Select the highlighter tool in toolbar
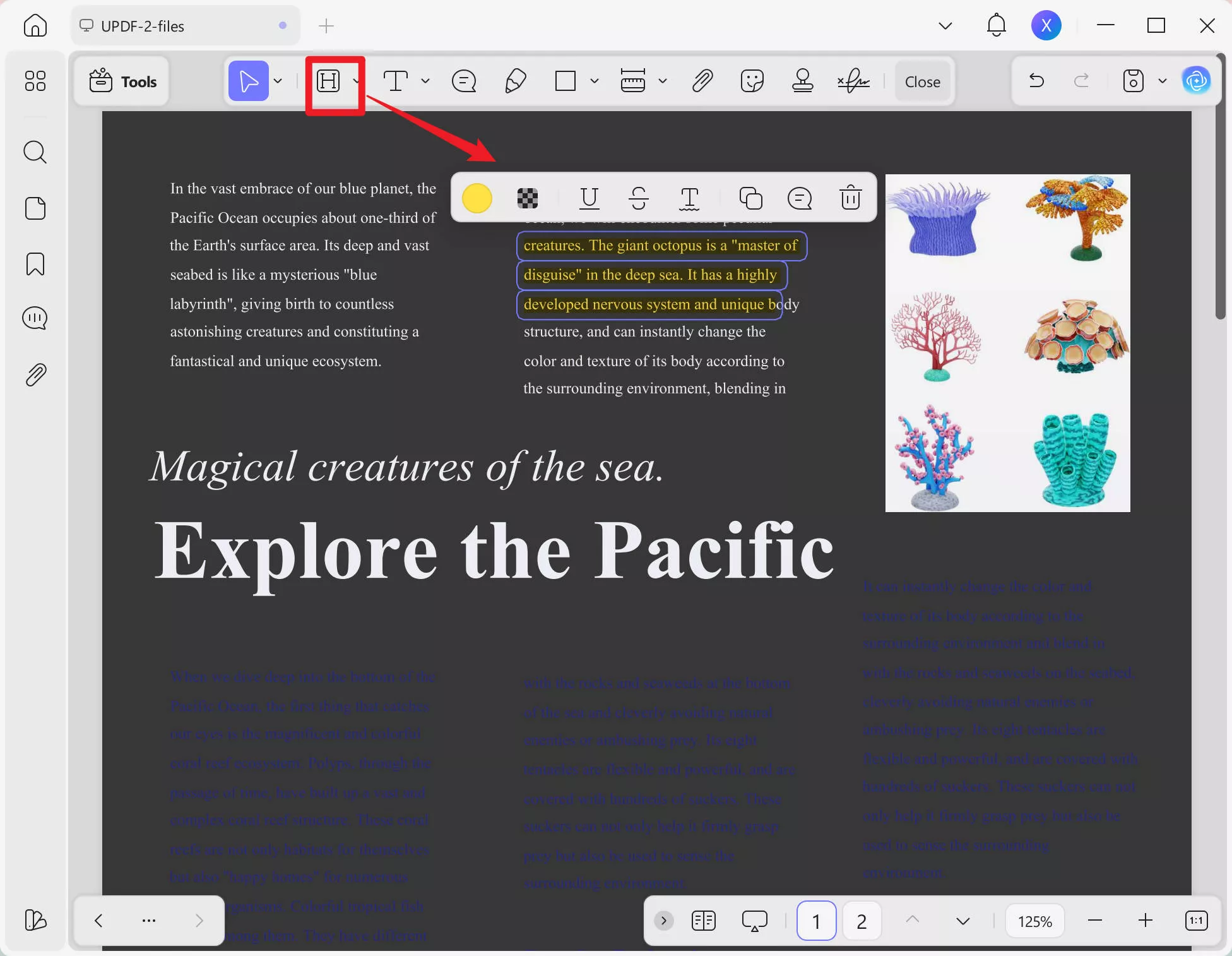1232x956 pixels. point(328,81)
